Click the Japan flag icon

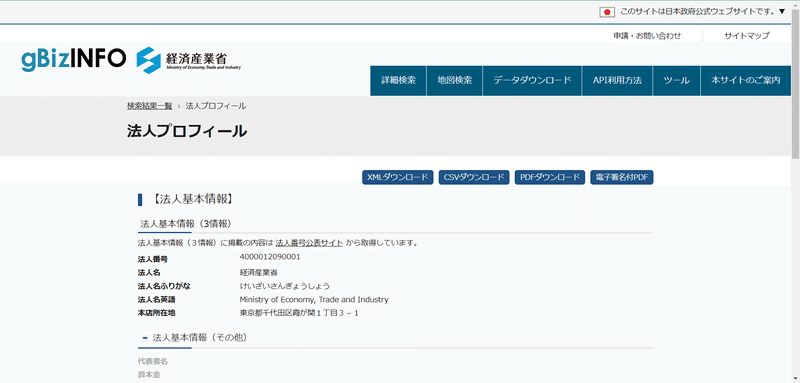(x=607, y=11)
